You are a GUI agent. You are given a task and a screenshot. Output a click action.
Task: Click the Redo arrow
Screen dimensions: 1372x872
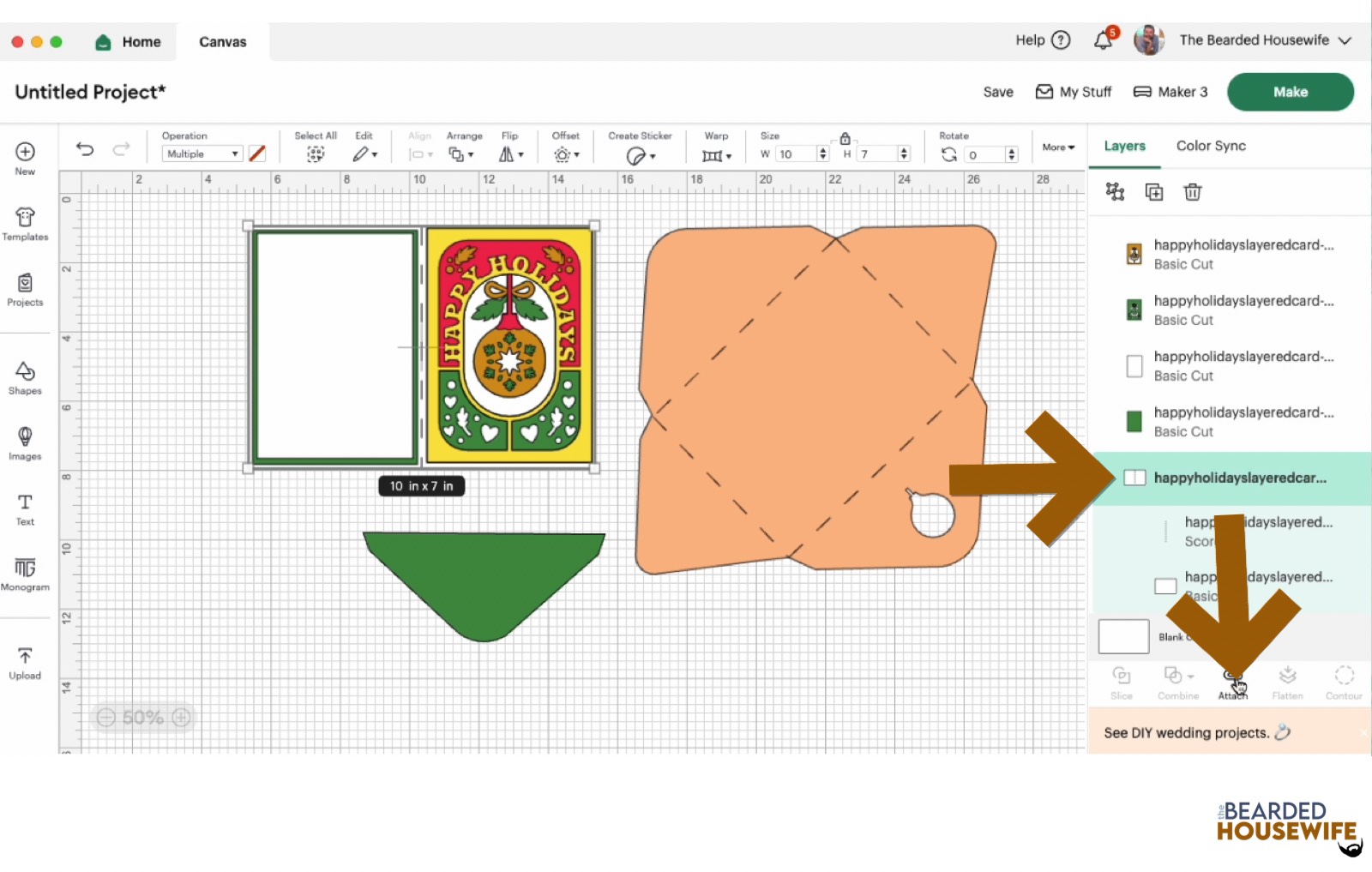click(x=122, y=149)
